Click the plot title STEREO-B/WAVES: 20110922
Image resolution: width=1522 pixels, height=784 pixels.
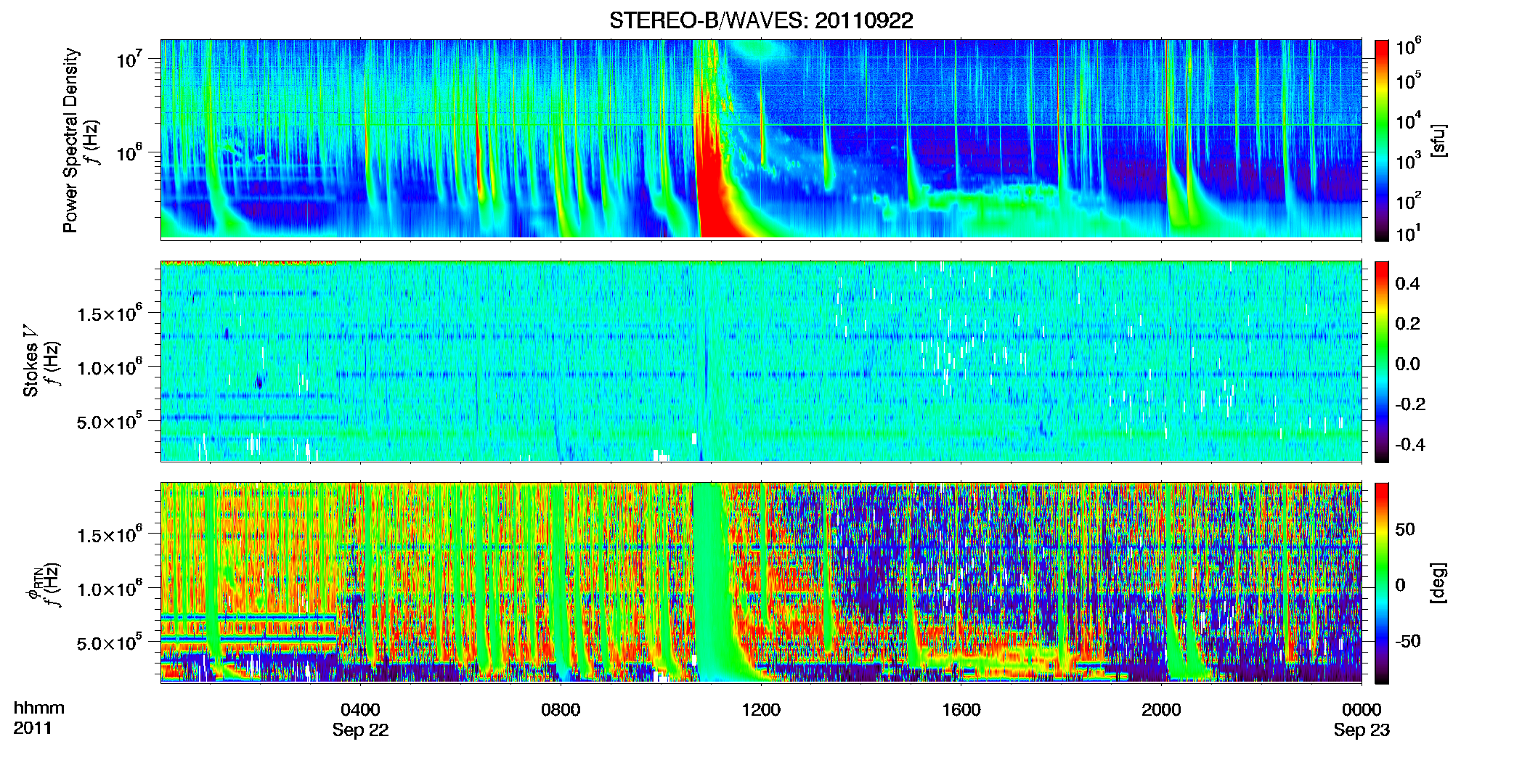coord(761,20)
